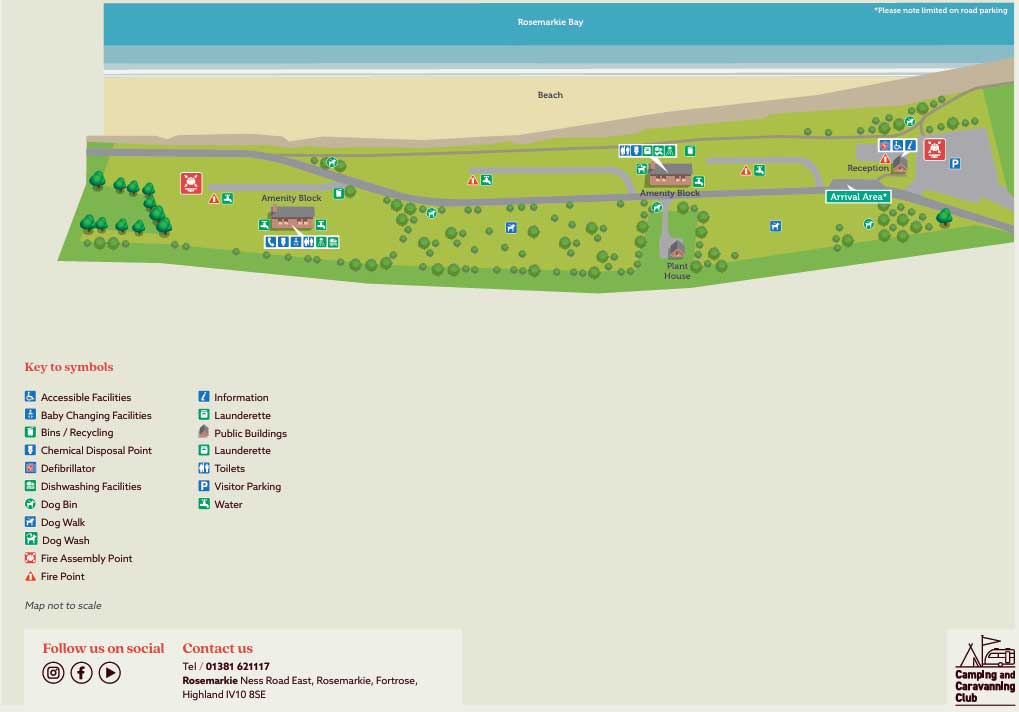The width and height of the screenshot is (1019, 712).
Task: Click the Facebook social icon
Action: pyautogui.click(x=81, y=673)
